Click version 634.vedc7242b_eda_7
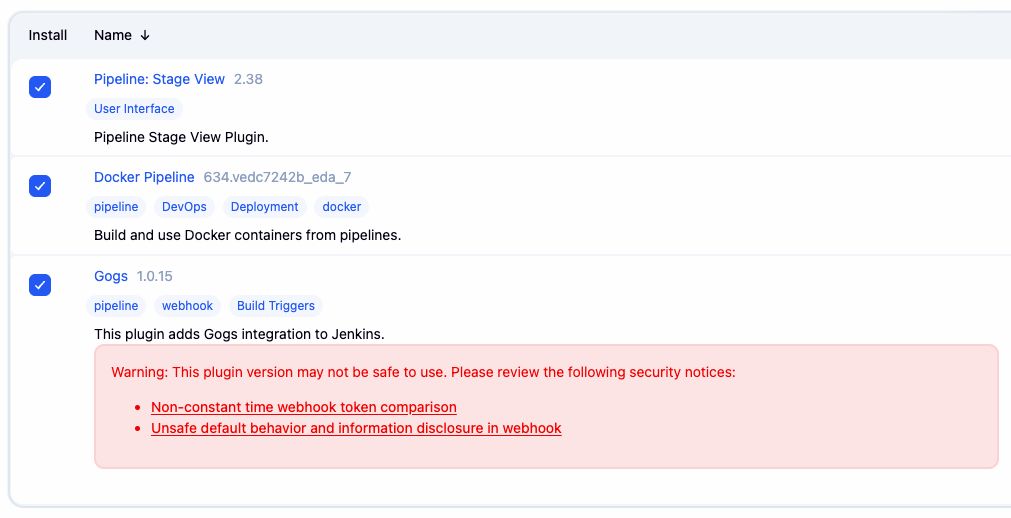 click(277, 177)
